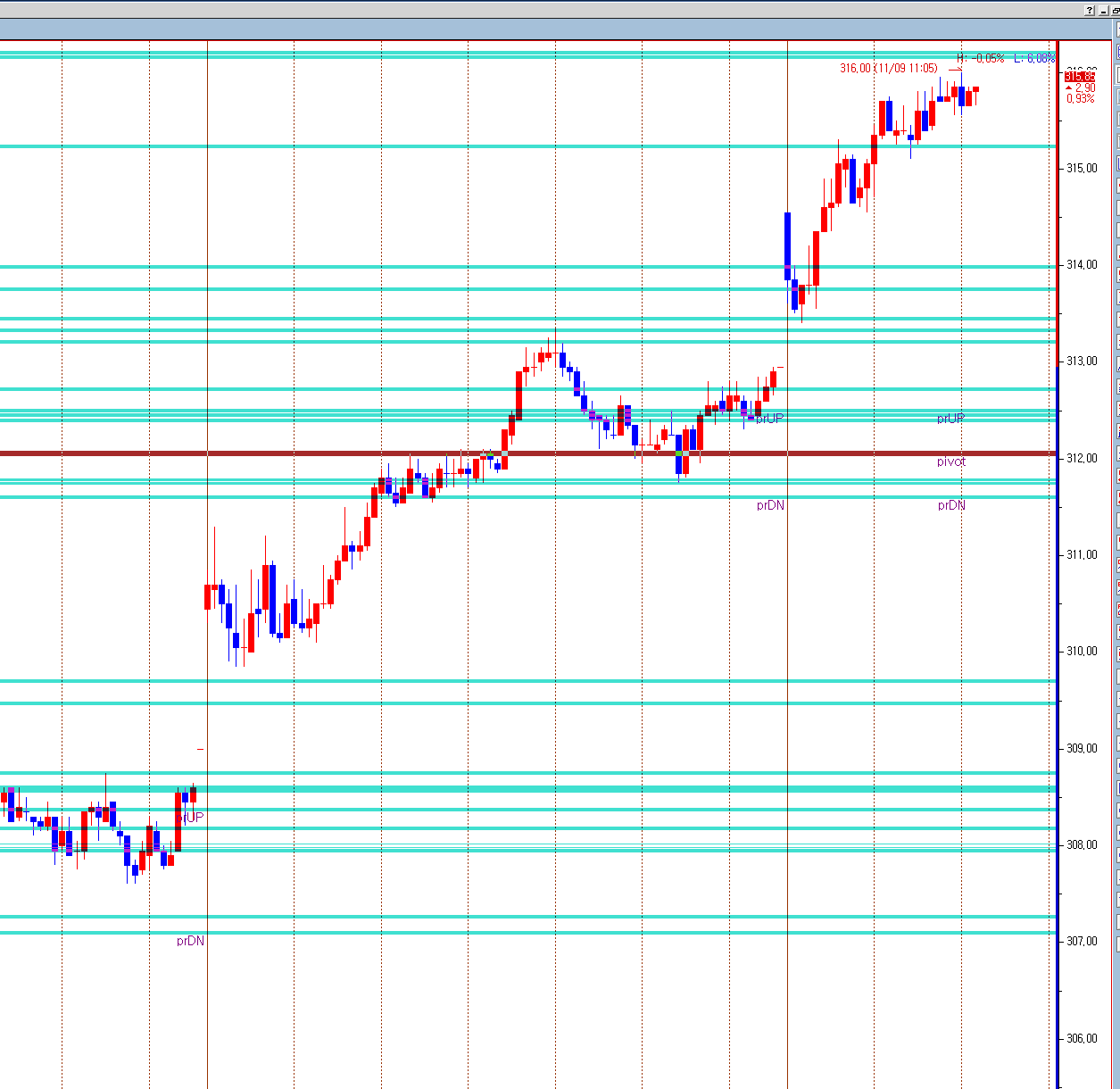Click the blue section of the right-edge range bar
1120x1089 pixels.
coord(1058,714)
